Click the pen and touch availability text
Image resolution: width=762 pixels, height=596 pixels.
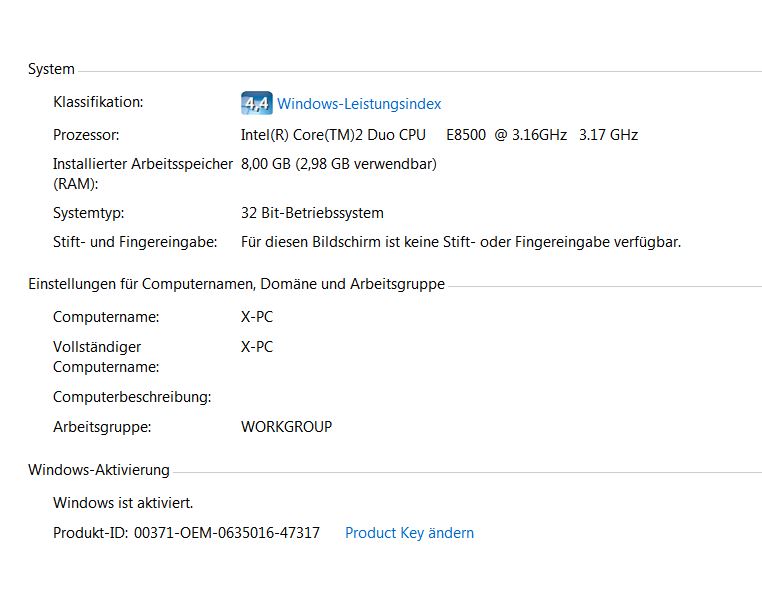(461, 242)
